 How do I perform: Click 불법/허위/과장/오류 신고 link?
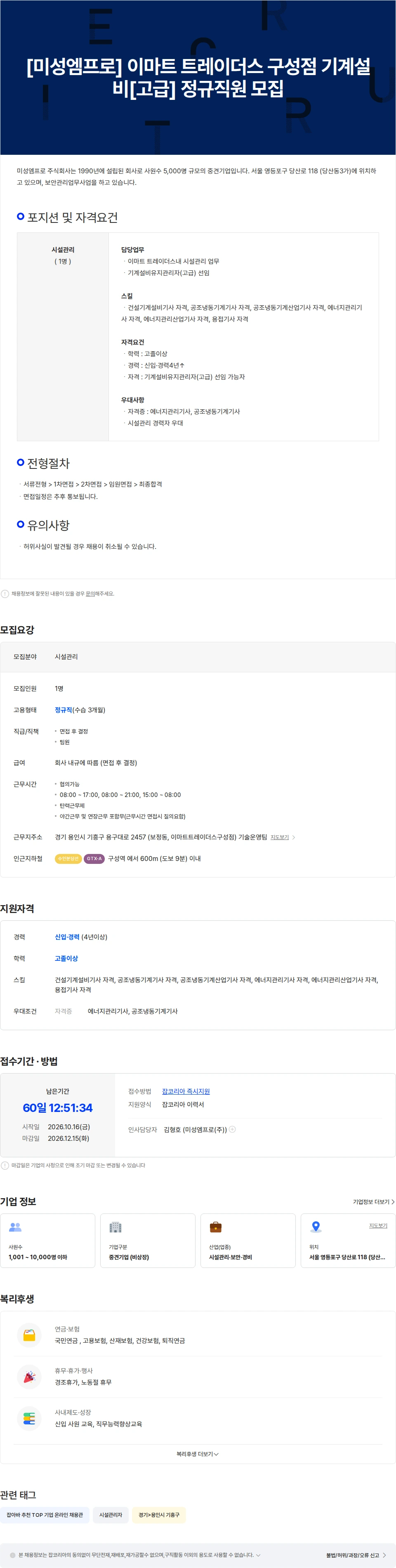pyautogui.click(x=352, y=1555)
